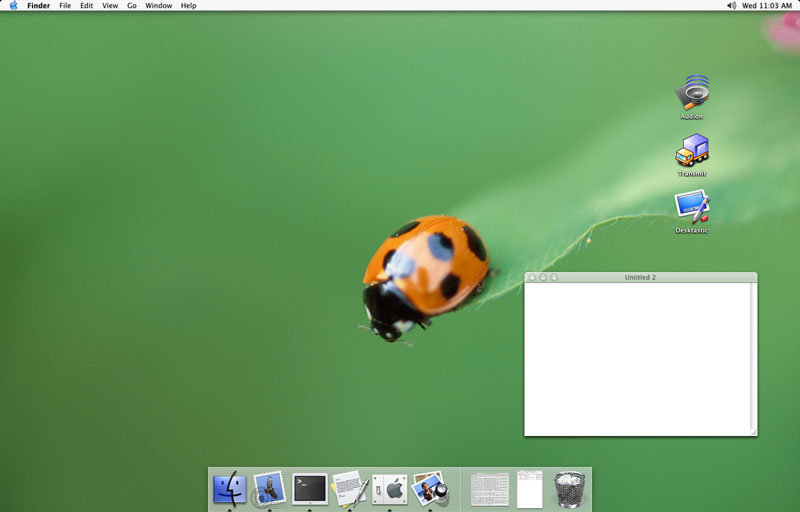
Task: Open System Preferences from the Dock
Action: click(390, 490)
